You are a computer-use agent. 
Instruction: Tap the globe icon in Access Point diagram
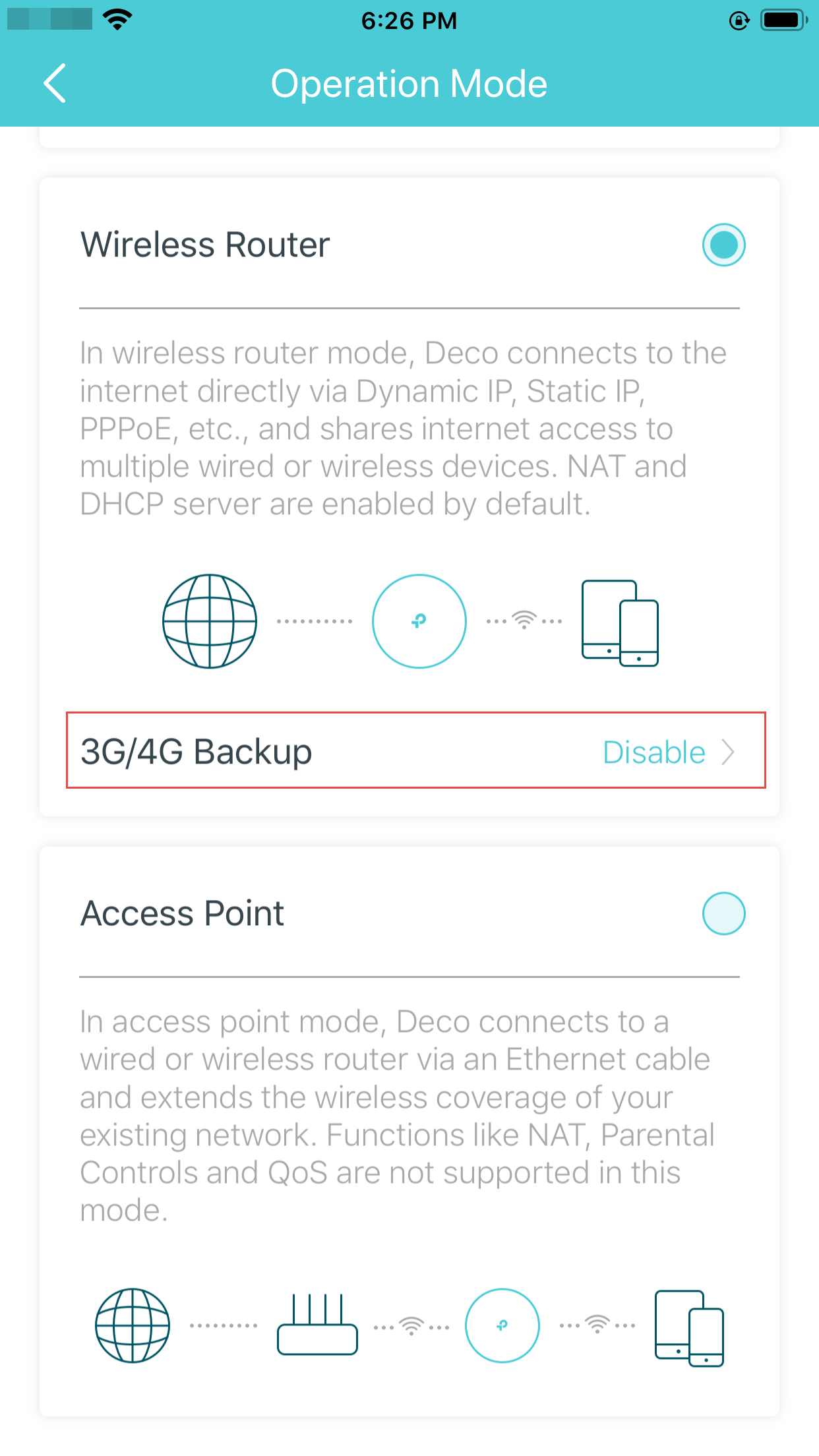click(133, 1325)
